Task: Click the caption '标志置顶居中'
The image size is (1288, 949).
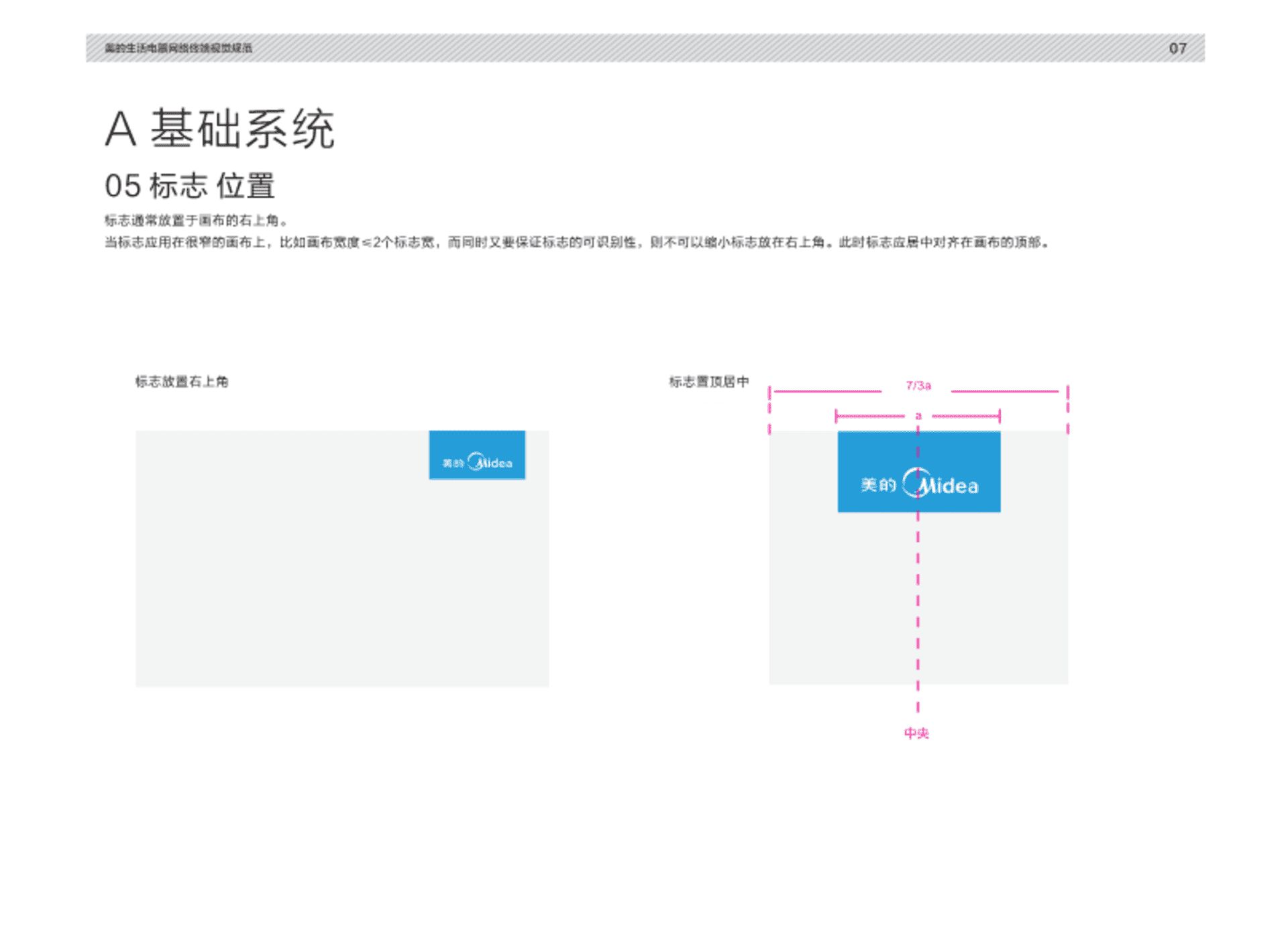Action: click(708, 382)
